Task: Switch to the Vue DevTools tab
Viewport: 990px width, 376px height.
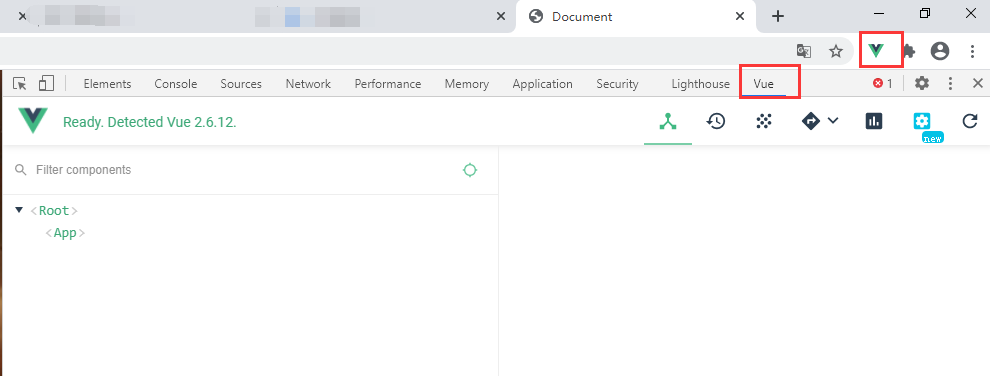Action: [x=763, y=84]
